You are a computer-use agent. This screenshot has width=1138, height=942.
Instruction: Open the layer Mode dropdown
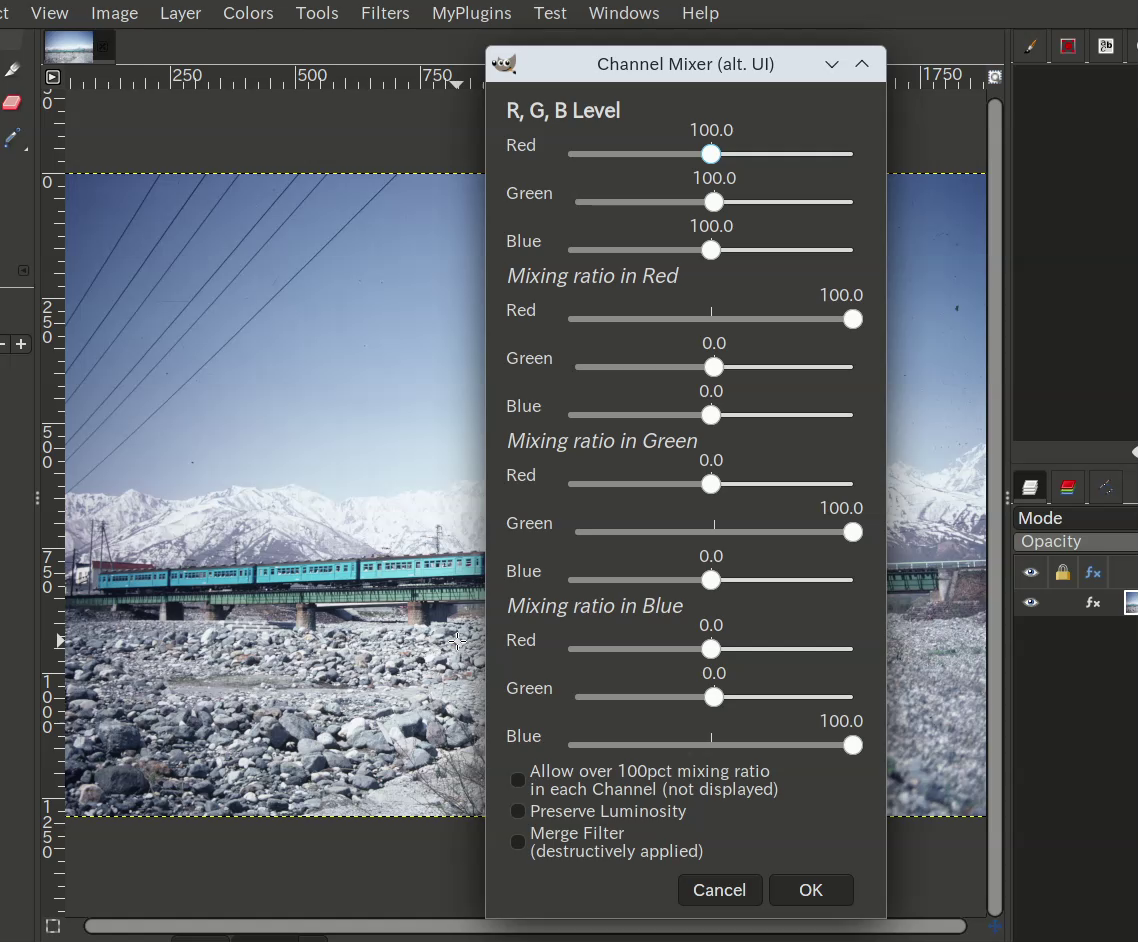tap(1076, 518)
